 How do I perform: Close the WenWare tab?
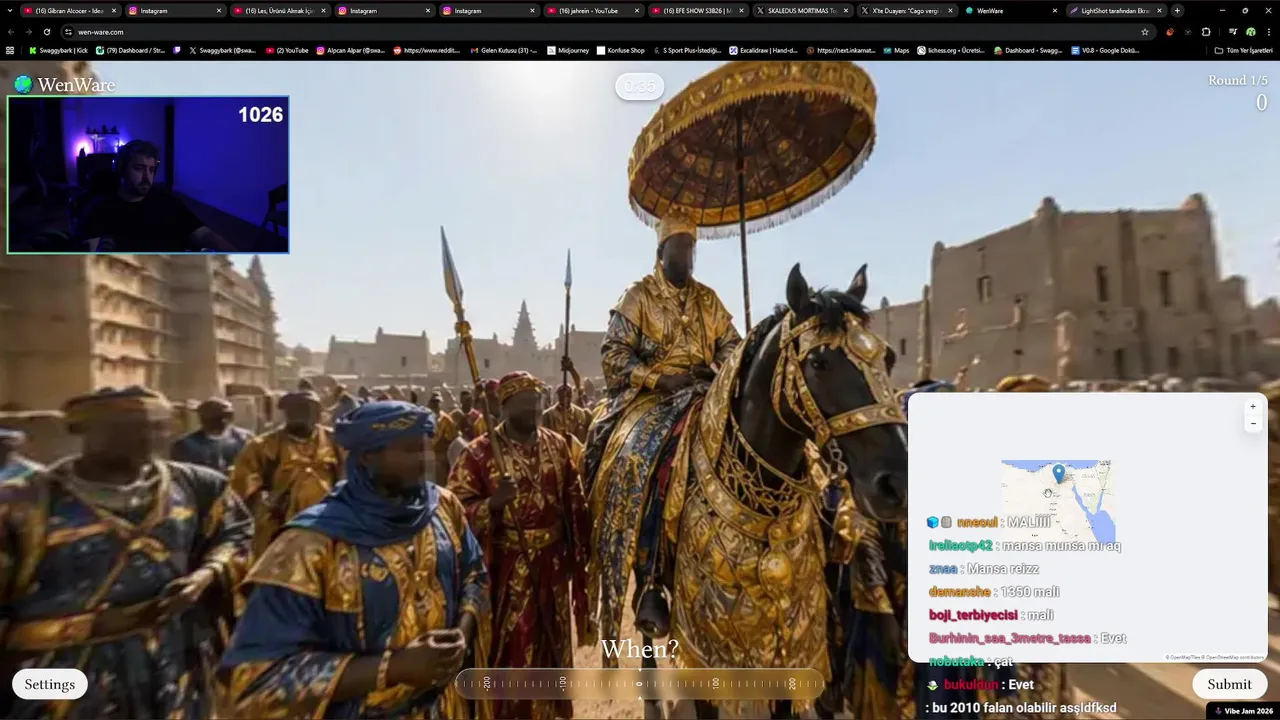tap(1054, 11)
